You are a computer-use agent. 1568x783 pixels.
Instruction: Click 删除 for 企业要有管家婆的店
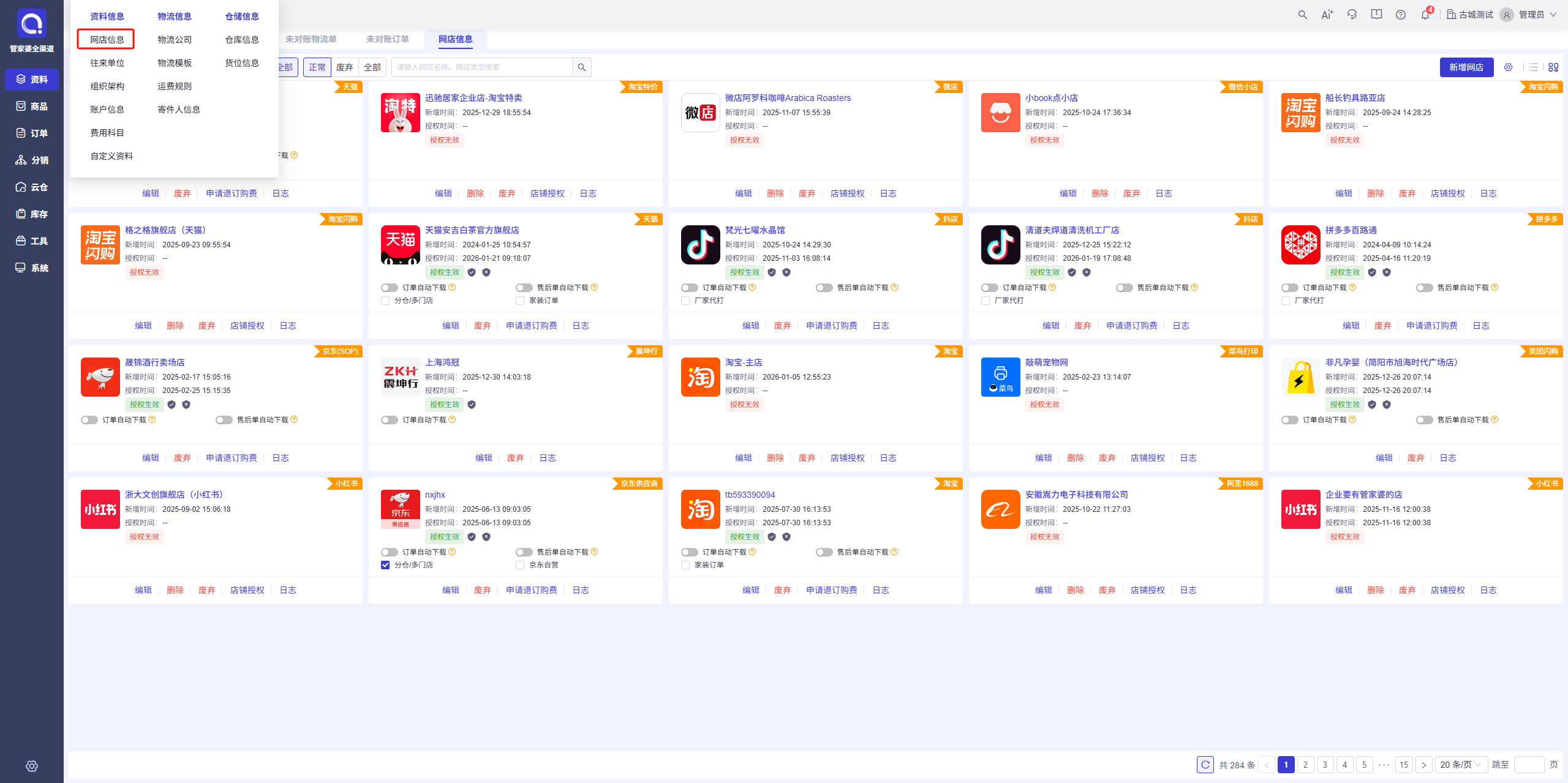coord(1376,590)
